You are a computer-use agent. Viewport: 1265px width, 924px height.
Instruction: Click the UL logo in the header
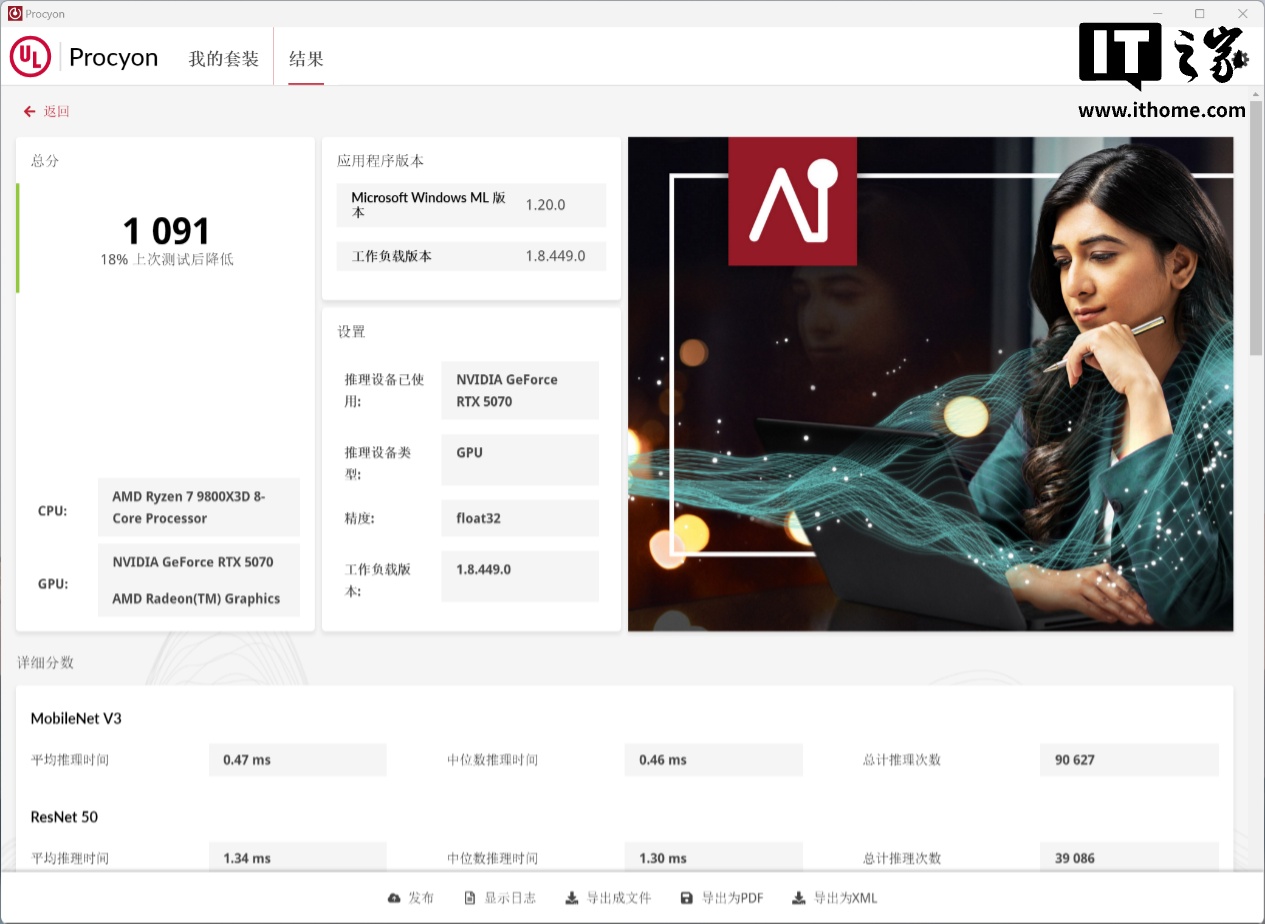30,57
